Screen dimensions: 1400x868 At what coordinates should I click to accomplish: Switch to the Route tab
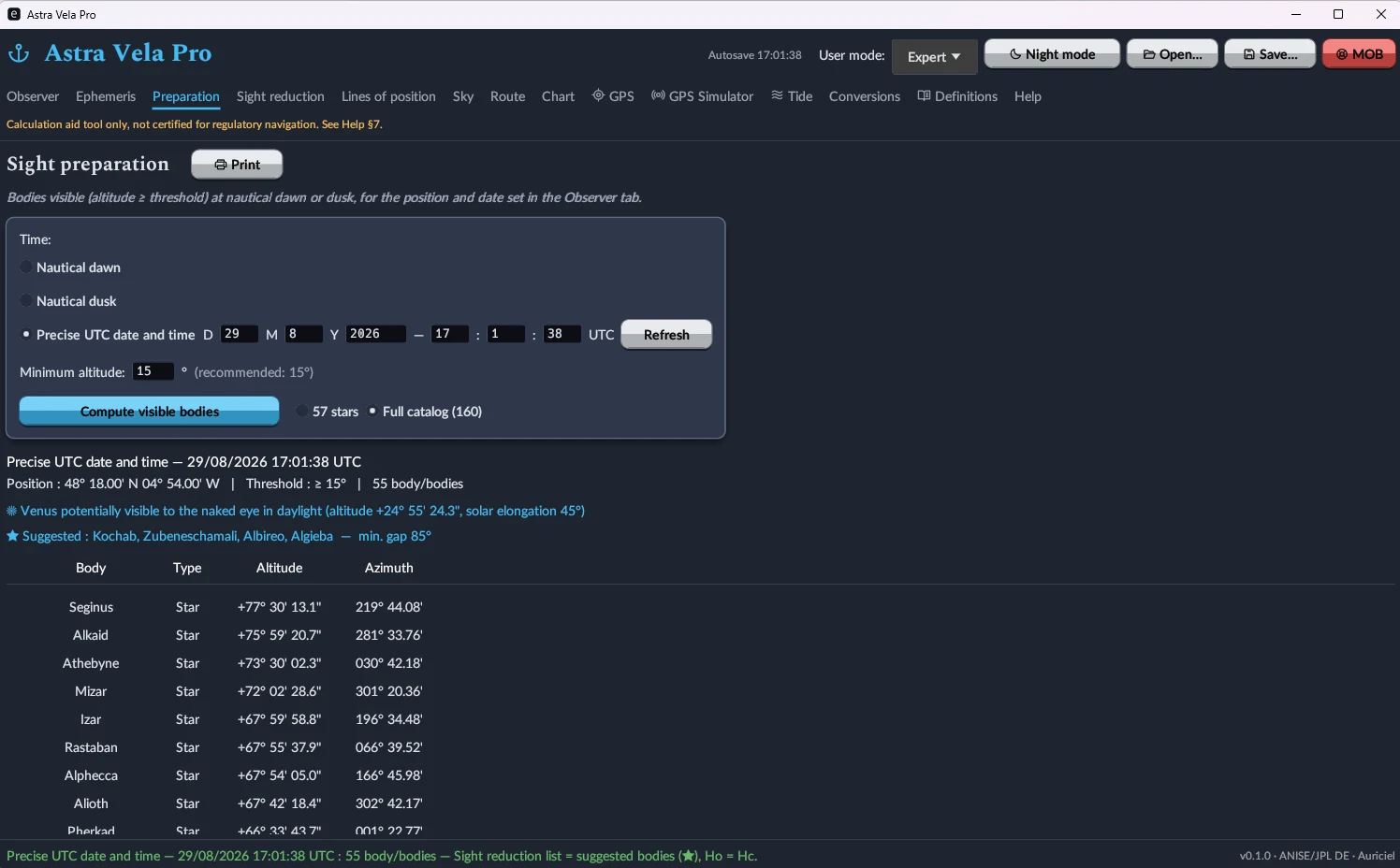click(508, 96)
